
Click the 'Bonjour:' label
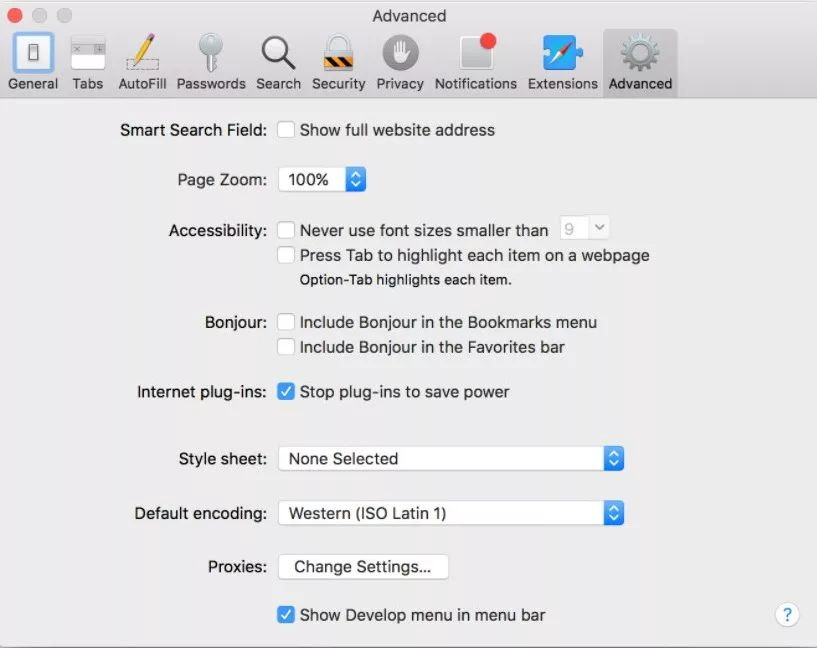tap(236, 322)
